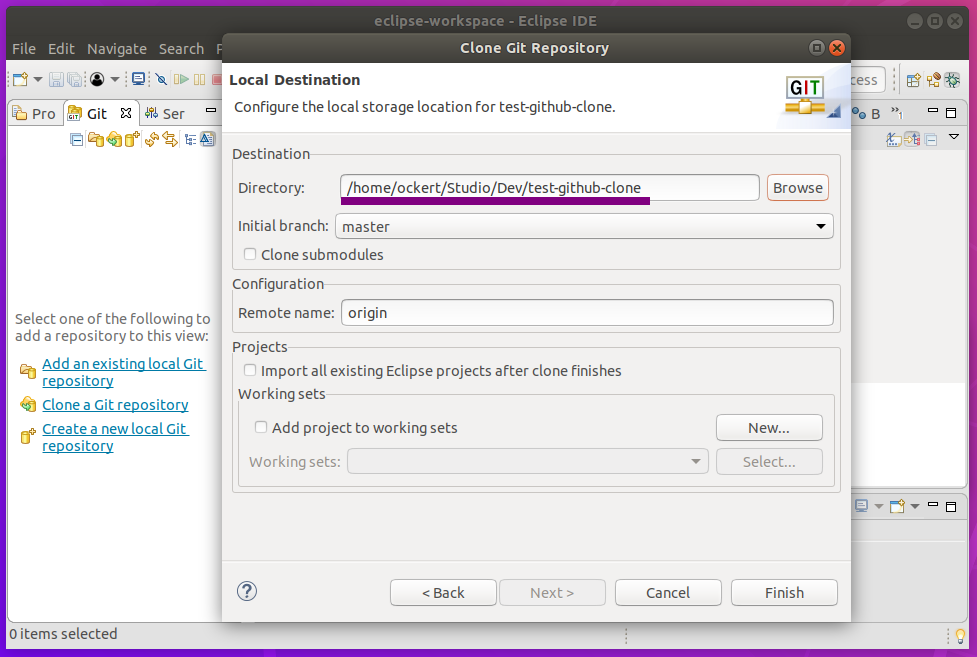Viewport: 977px width, 657px height.
Task: Click Collapse All in Git view toolbar
Action: tap(77, 140)
